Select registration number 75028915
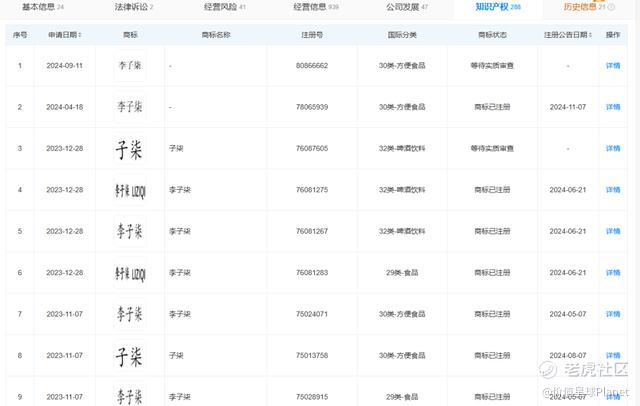This screenshot has width=640, height=406. [312, 397]
